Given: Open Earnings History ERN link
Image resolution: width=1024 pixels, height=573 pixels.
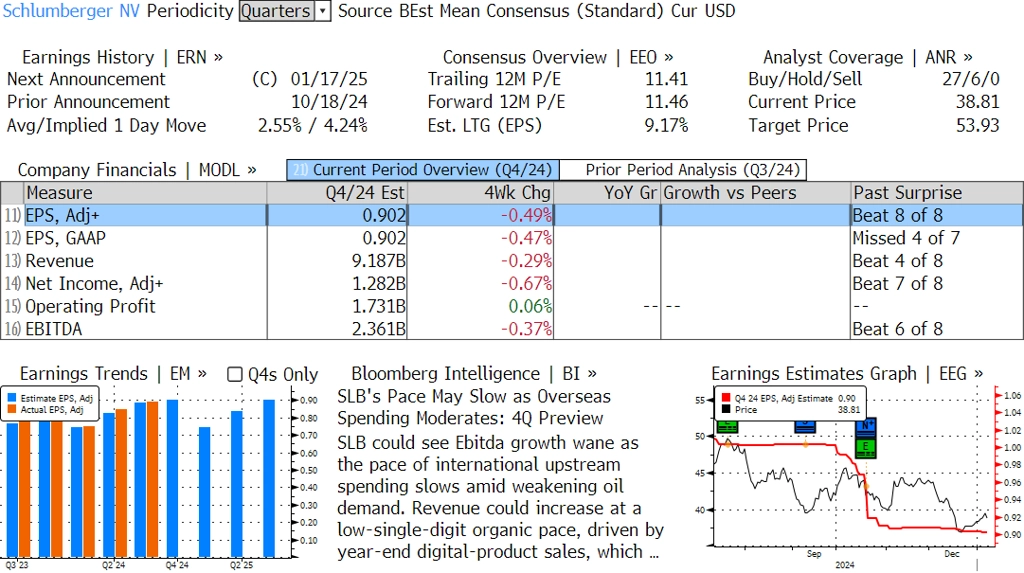Looking at the screenshot, I should click(123, 57).
